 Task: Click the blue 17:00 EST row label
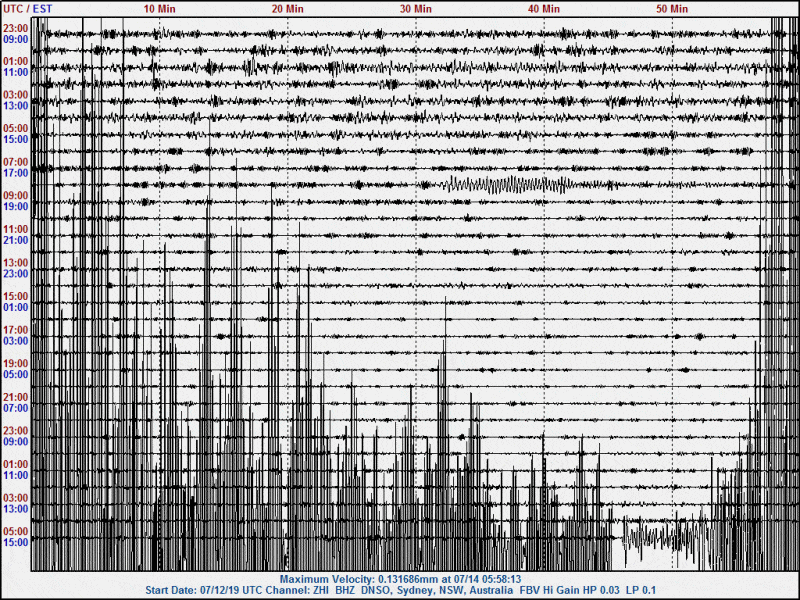coord(15,172)
